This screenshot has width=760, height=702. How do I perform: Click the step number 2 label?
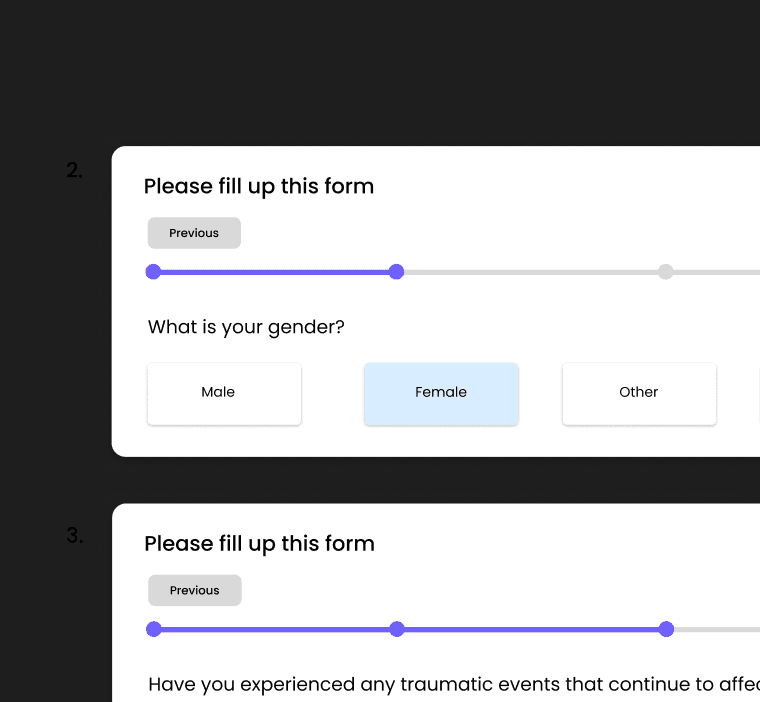(x=75, y=171)
